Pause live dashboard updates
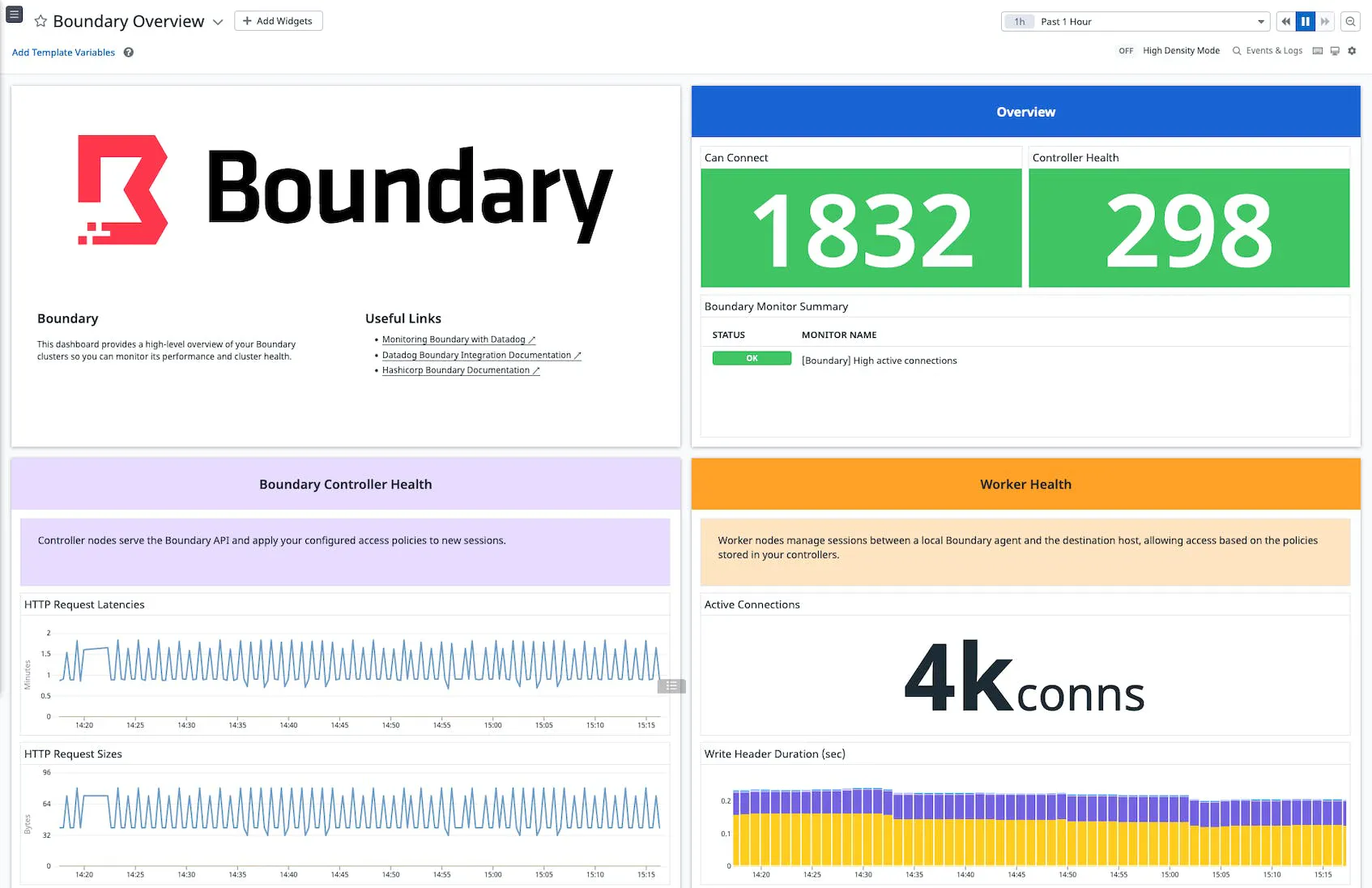This screenshot has width=1372, height=888. tap(1305, 22)
